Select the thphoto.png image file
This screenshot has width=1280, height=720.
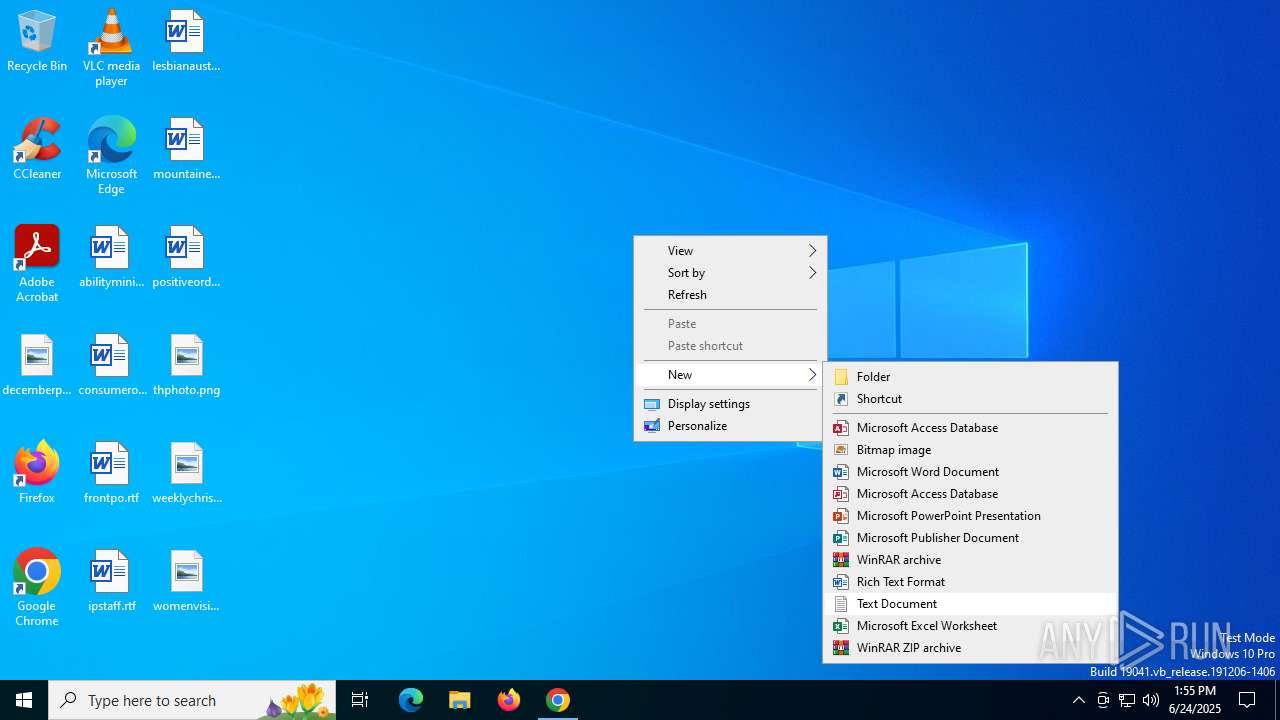[186, 365]
